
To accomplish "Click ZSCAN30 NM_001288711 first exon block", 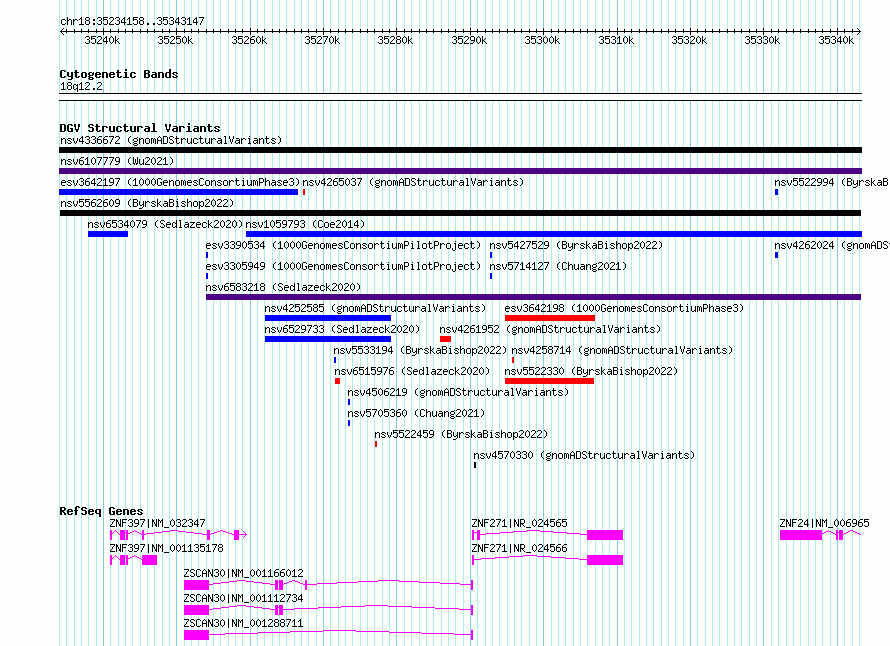I will pyautogui.click(x=196, y=635).
